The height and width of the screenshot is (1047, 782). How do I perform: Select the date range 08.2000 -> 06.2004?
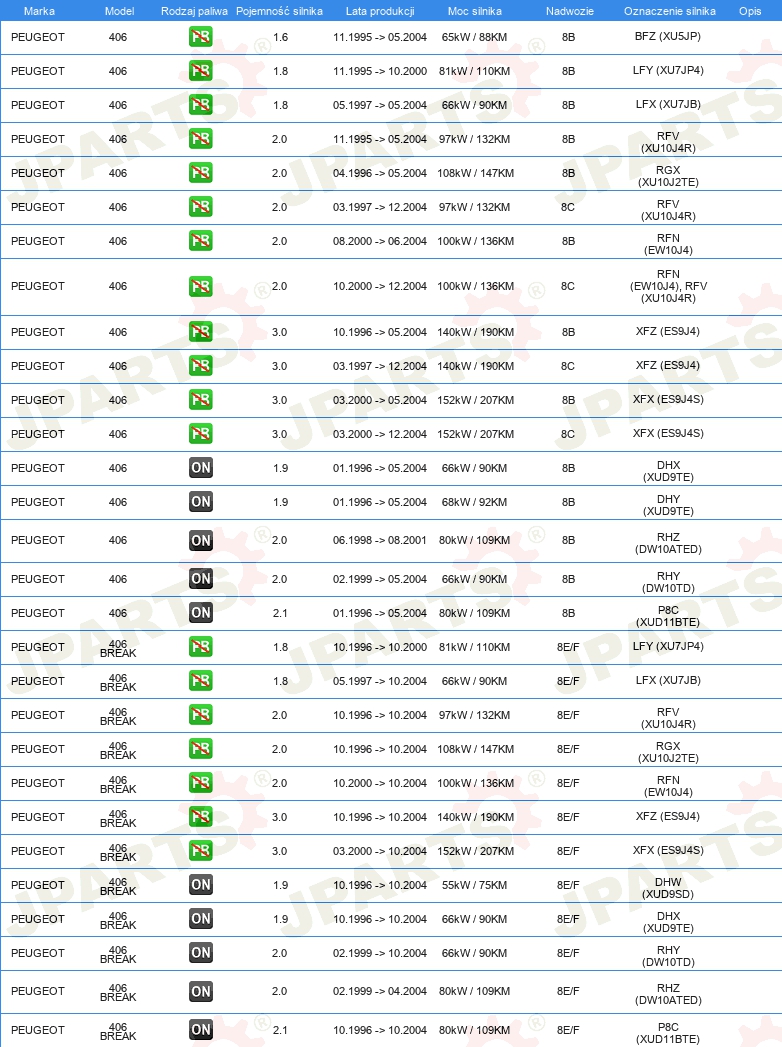coord(380,241)
